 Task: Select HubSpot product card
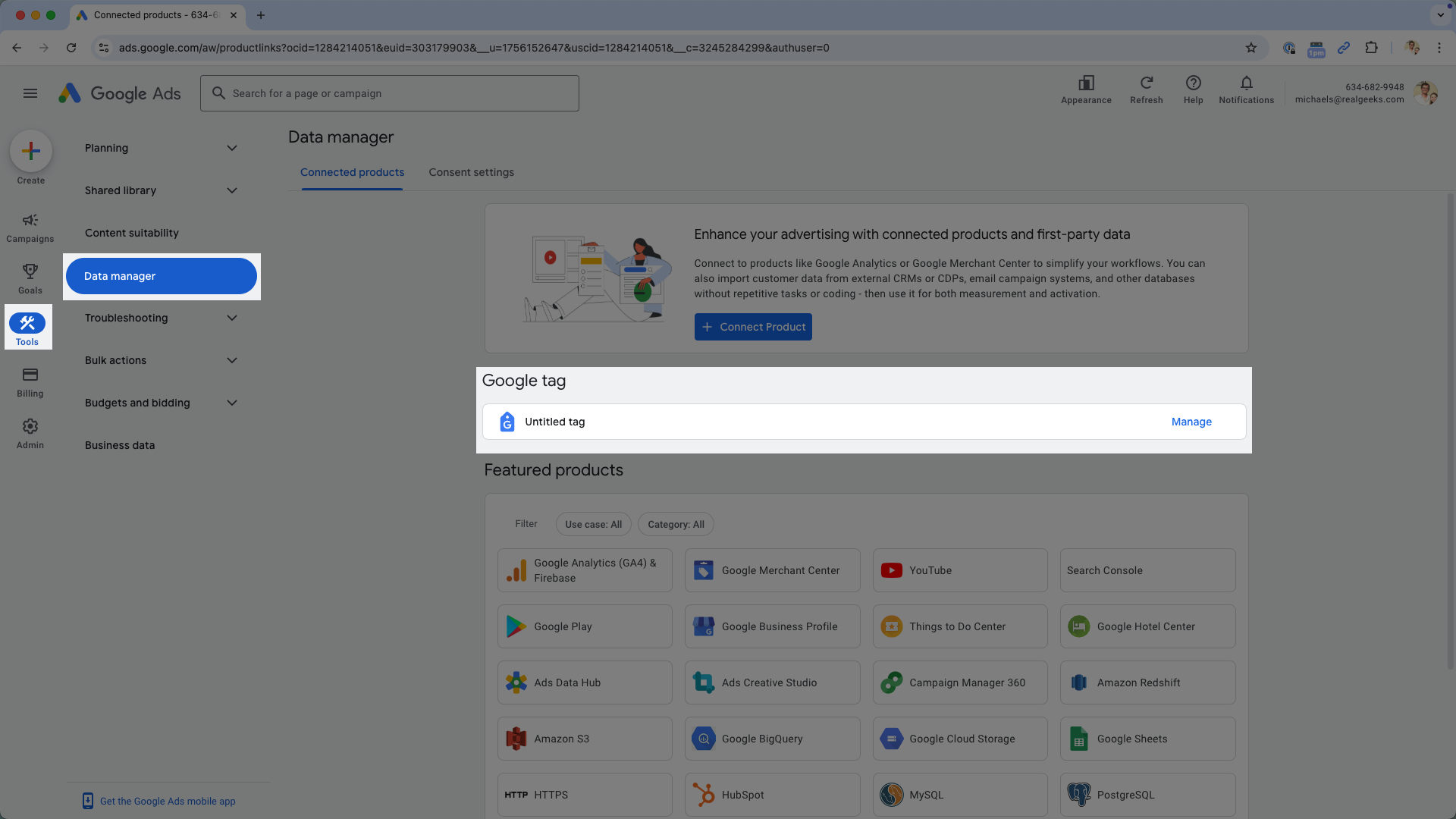click(772, 795)
